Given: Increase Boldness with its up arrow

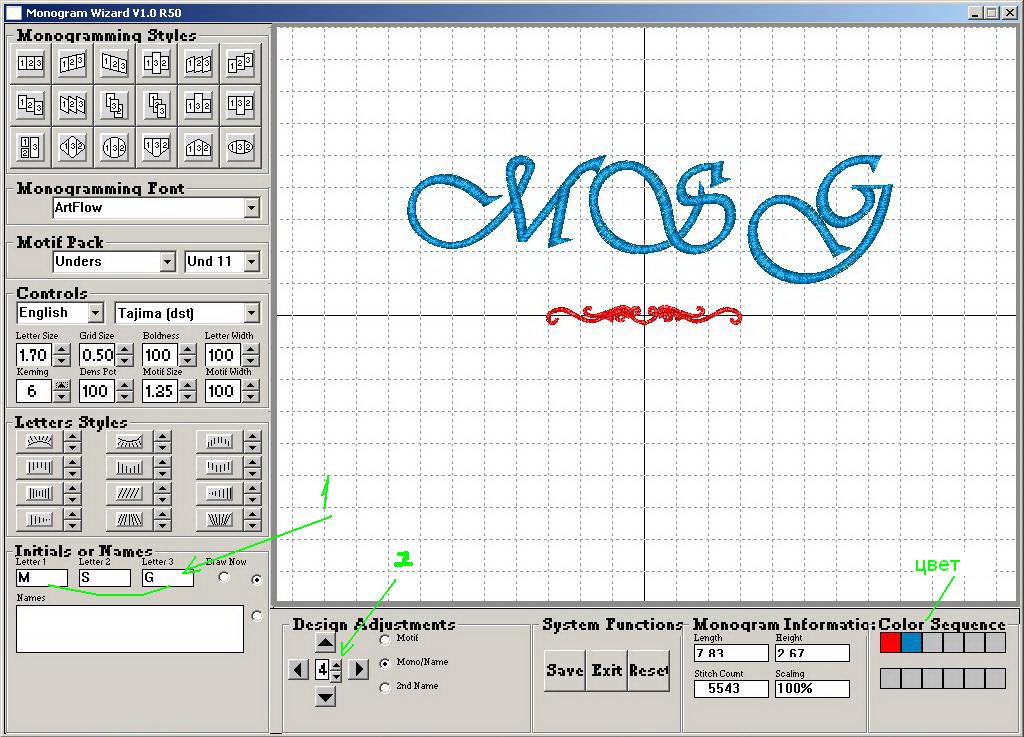Looking at the screenshot, I should click(x=188, y=351).
